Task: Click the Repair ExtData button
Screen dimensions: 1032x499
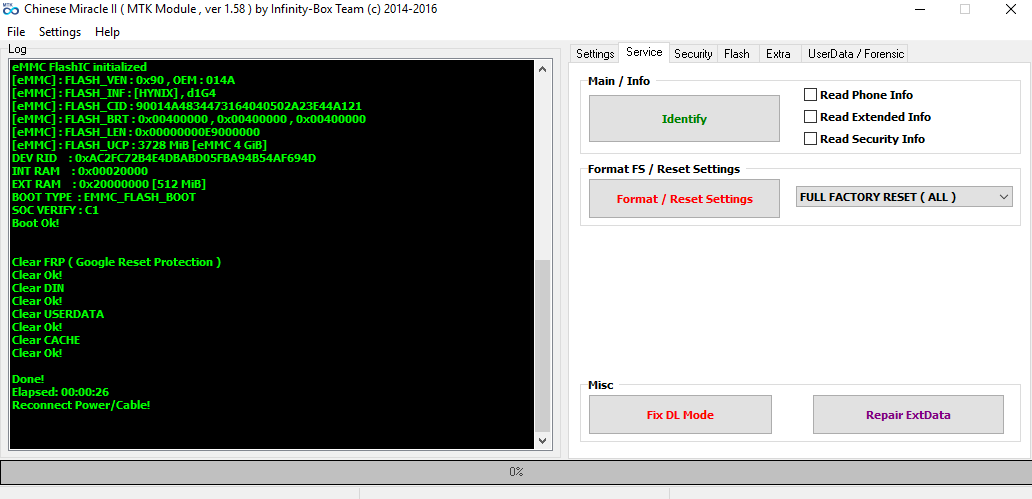Action: (908, 415)
